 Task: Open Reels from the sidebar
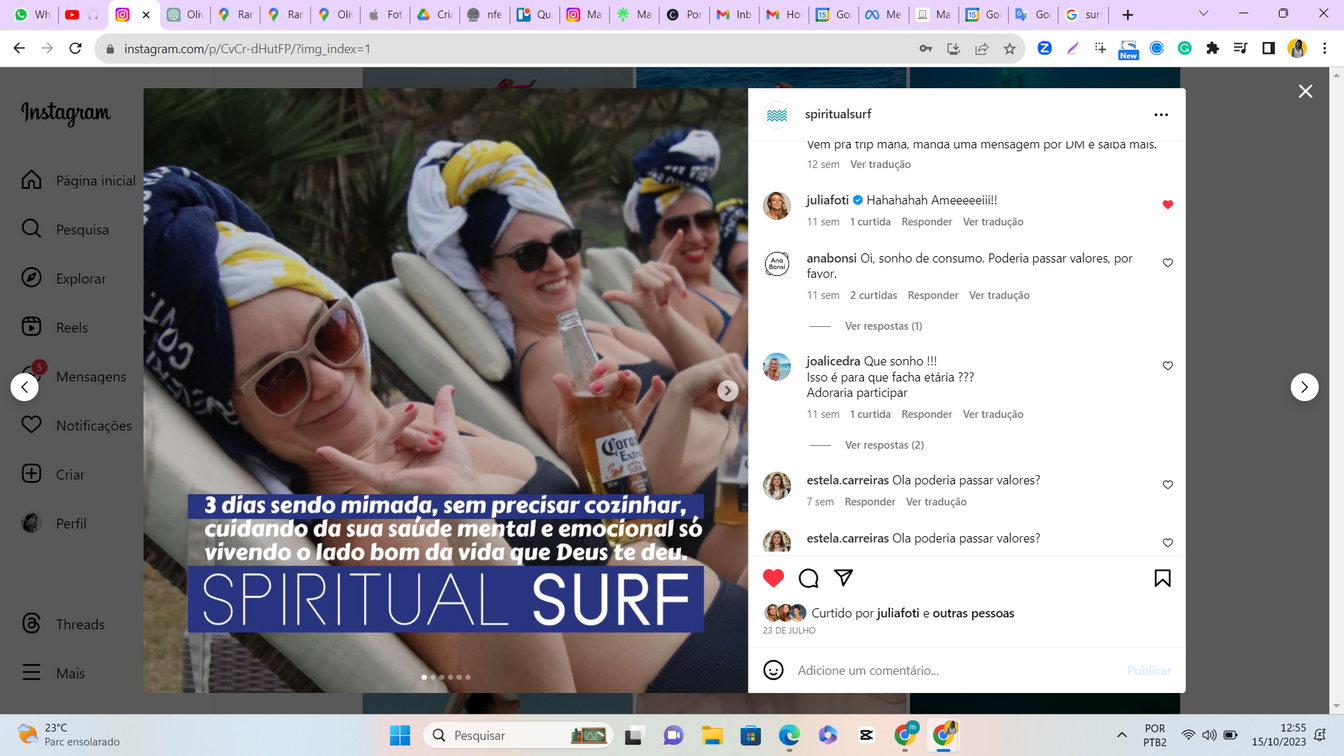pos(71,327)
